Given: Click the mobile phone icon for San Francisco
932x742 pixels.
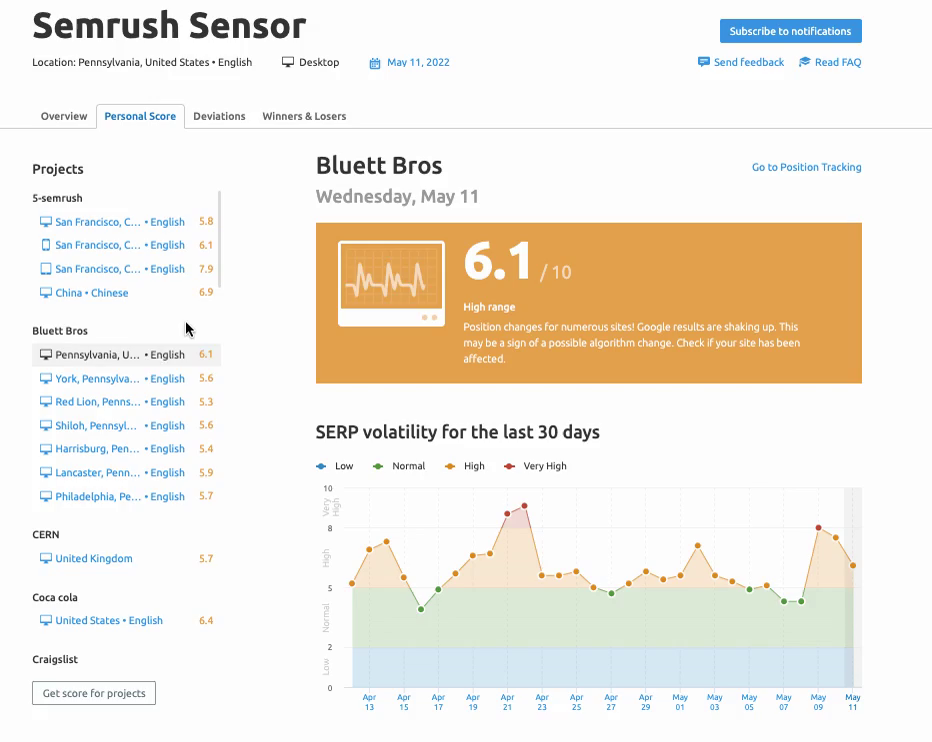Looking at the screenshot, I should pos(45,245).
